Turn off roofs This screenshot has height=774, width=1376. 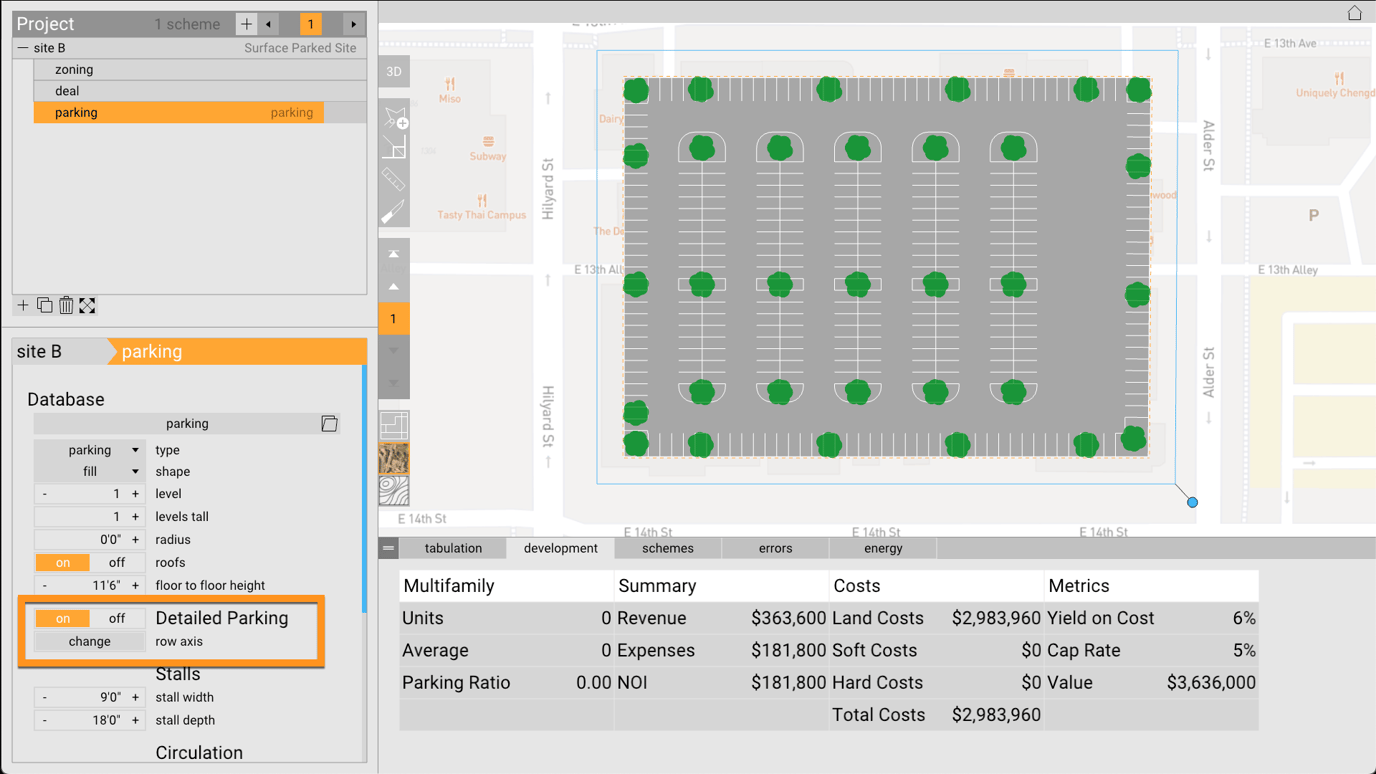pyautogui.click(x=117, y=563)
